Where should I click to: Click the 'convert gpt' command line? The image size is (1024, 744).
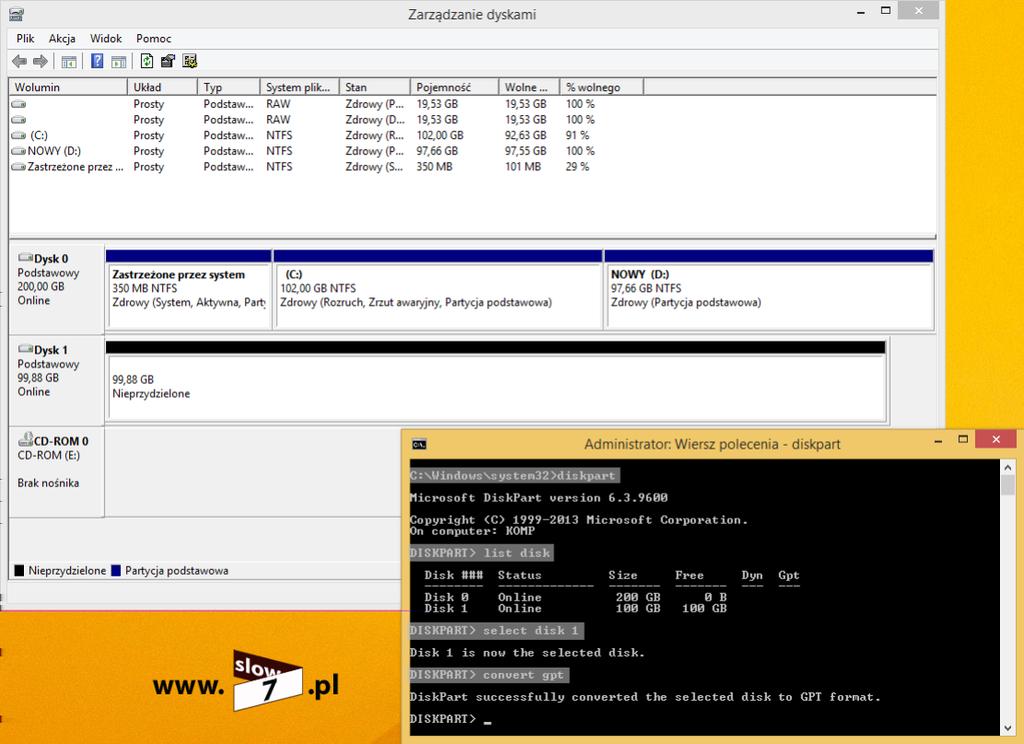[489, 675]
